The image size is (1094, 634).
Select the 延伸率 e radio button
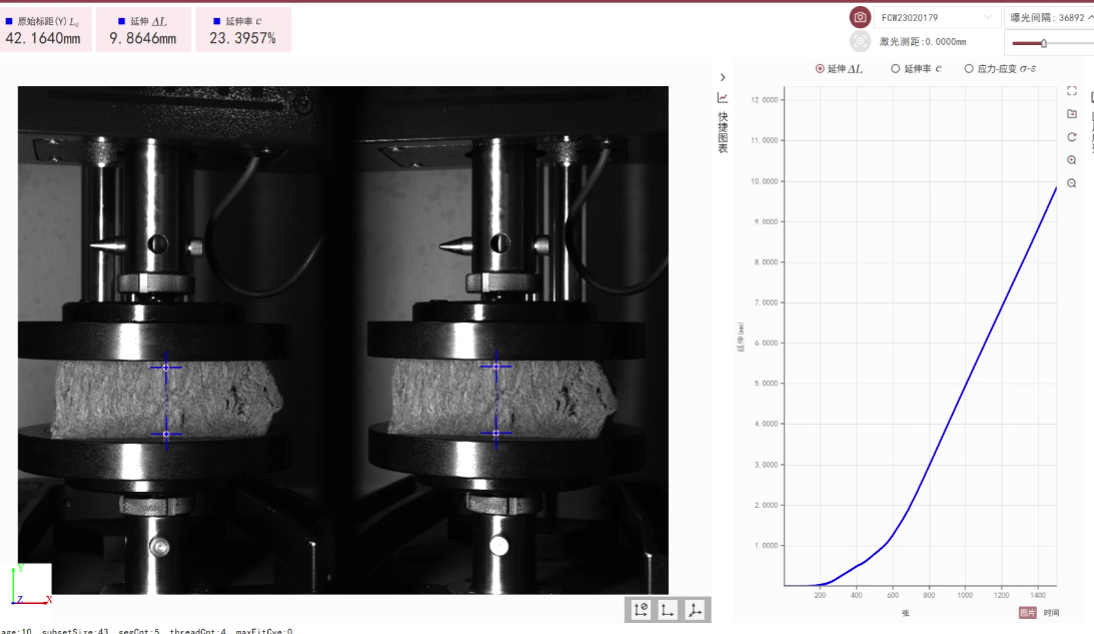pyautogui.click(x=895, y=69)
